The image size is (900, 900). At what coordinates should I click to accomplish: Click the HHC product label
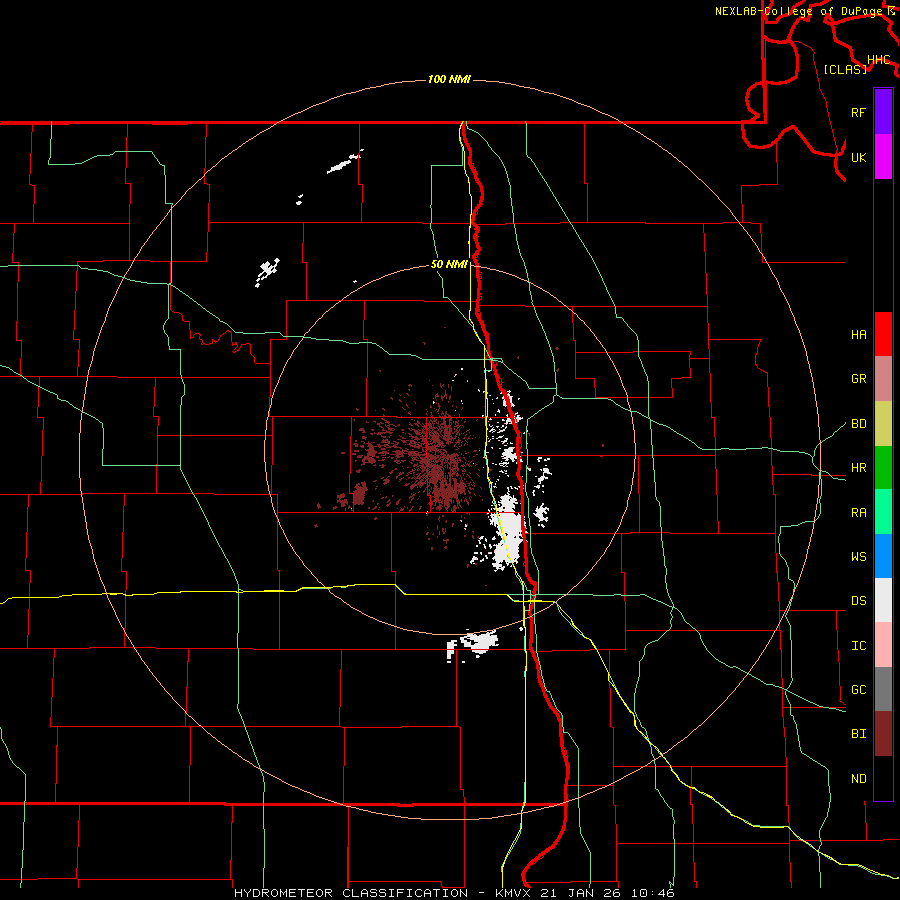[x=878, y=60]
